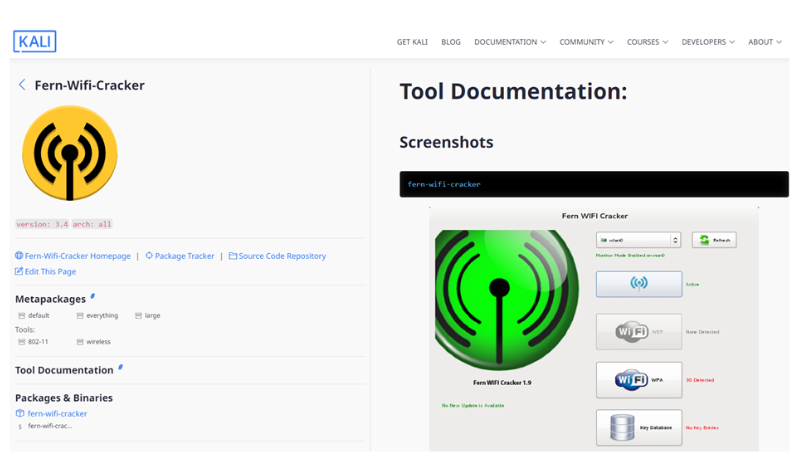This screenshot has height=468, width=795.
Task: Jump to the Tool Documentation section in sidebar
Action: point(64,370)
